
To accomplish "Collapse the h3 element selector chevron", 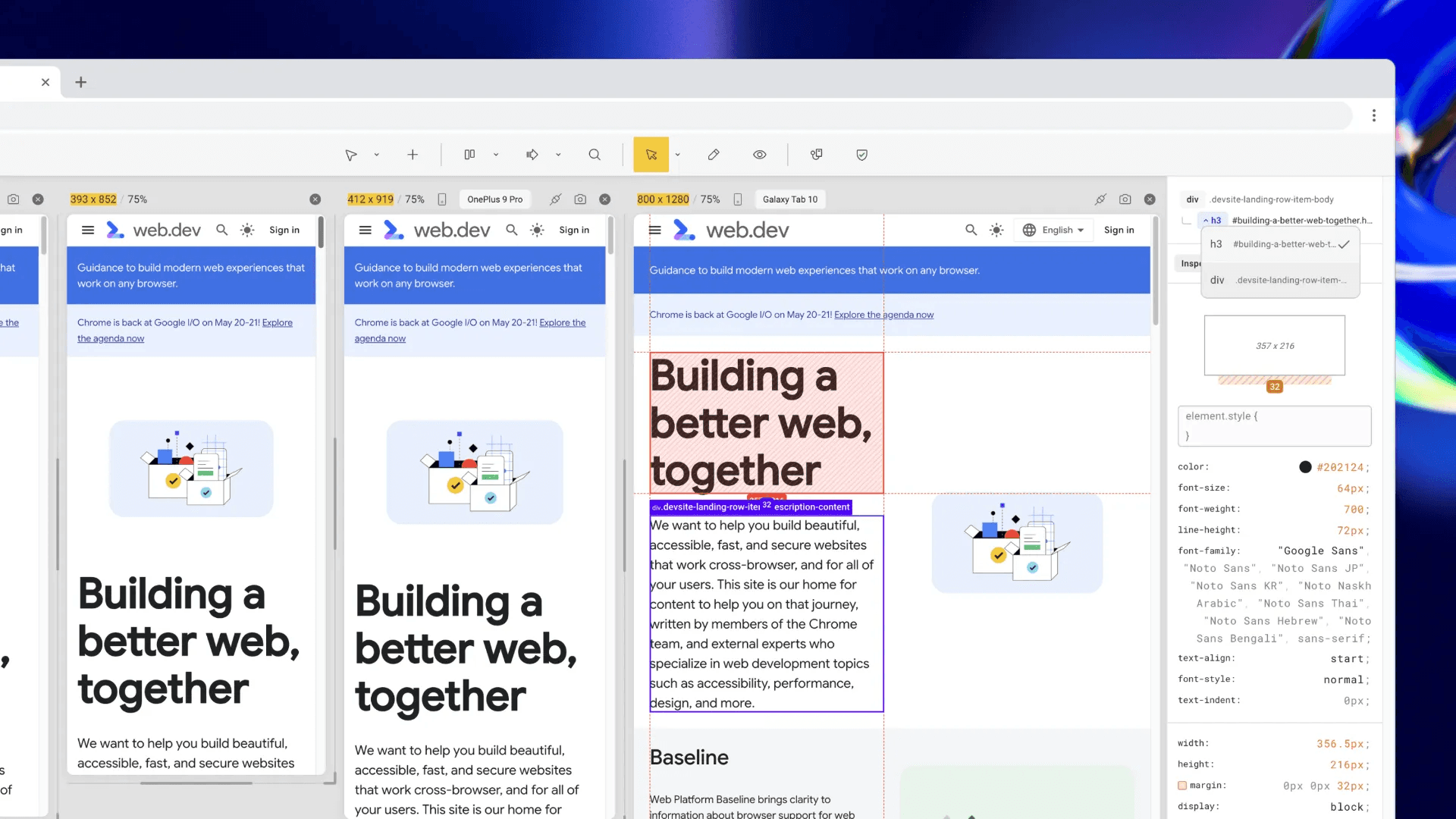I will coord(1206,221).
